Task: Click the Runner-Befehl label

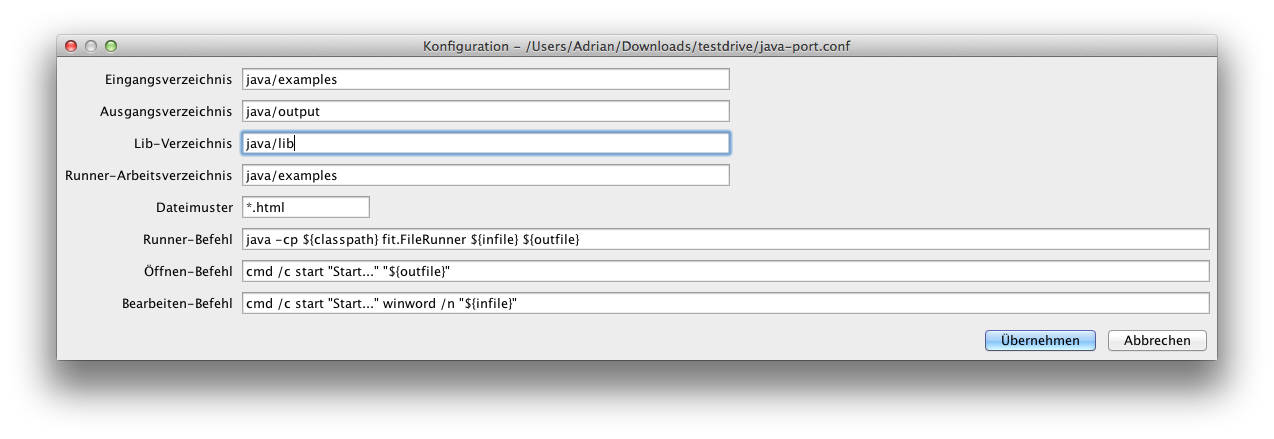Action: [x=188, y=239]
